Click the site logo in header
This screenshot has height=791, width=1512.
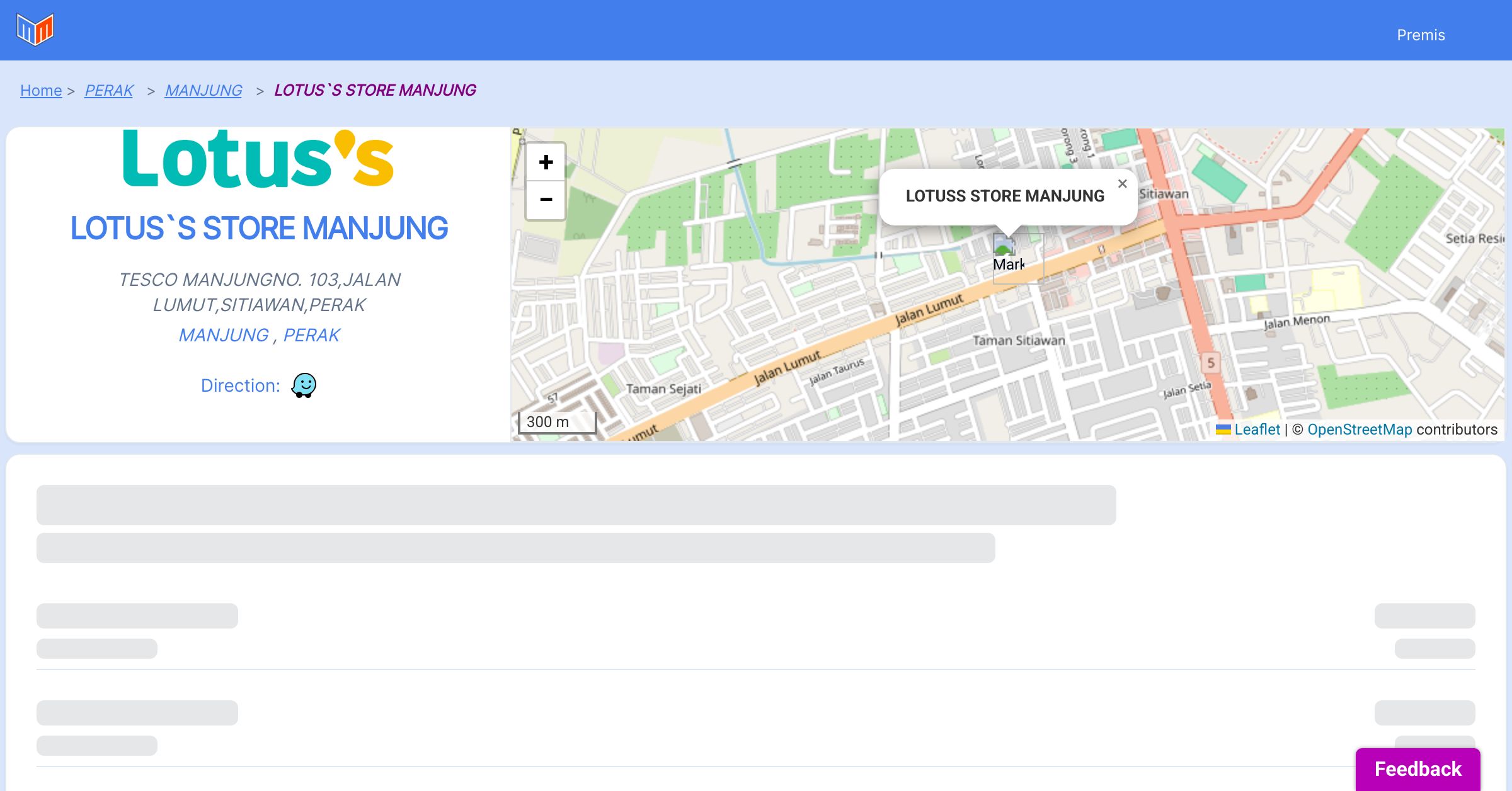(35, 30)
